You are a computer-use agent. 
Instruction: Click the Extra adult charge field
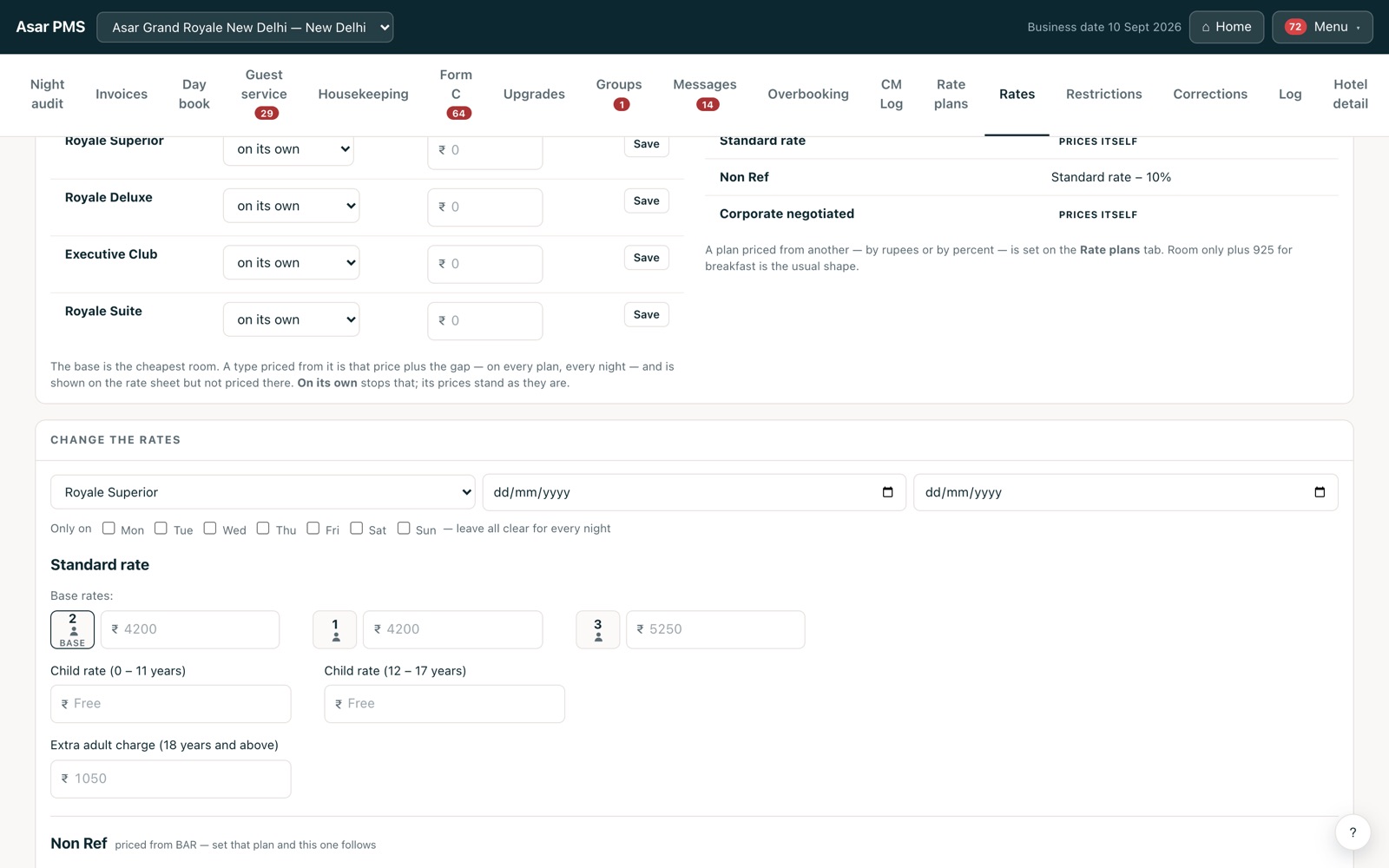point(171,779)
